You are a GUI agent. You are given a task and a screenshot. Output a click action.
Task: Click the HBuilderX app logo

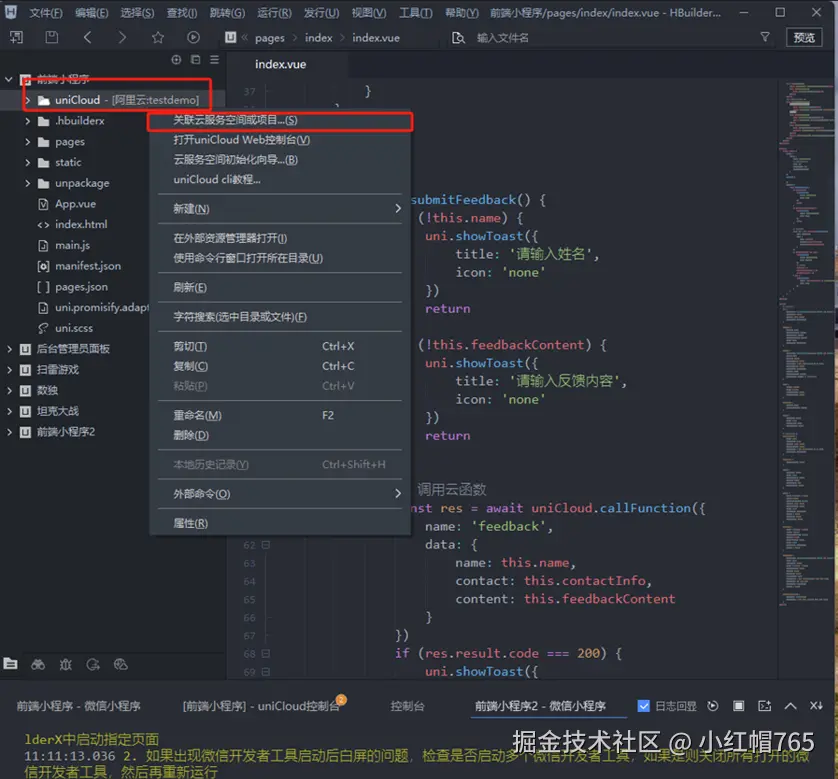[x=10, y=12]
